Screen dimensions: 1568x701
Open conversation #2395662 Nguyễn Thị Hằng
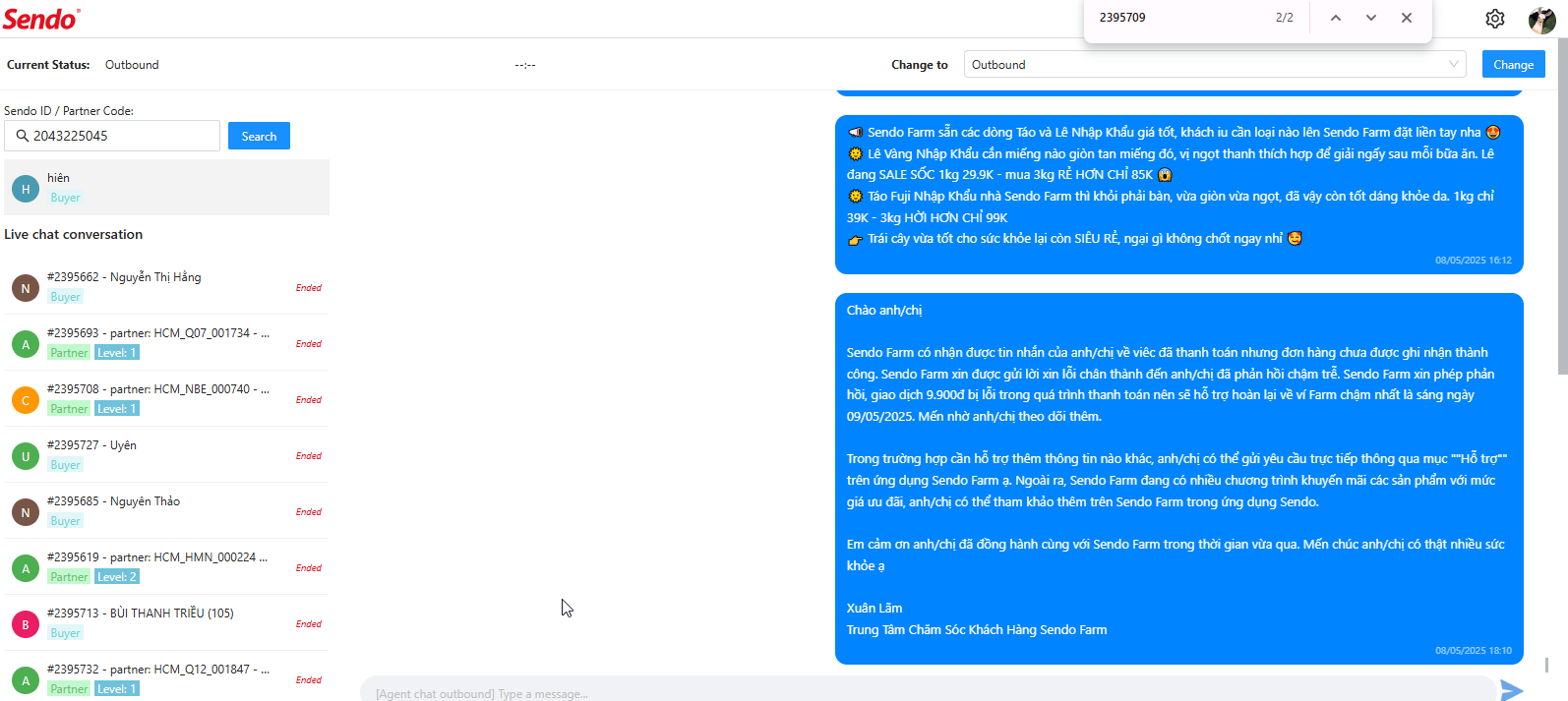click(x=166, y=287)
